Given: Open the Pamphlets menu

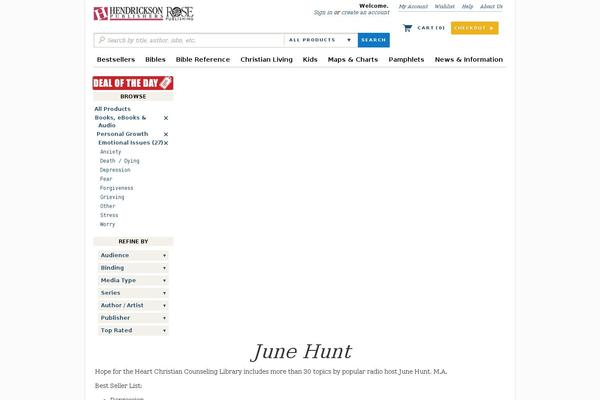Looking at the screenshot, I should click(x=406, y=60).
